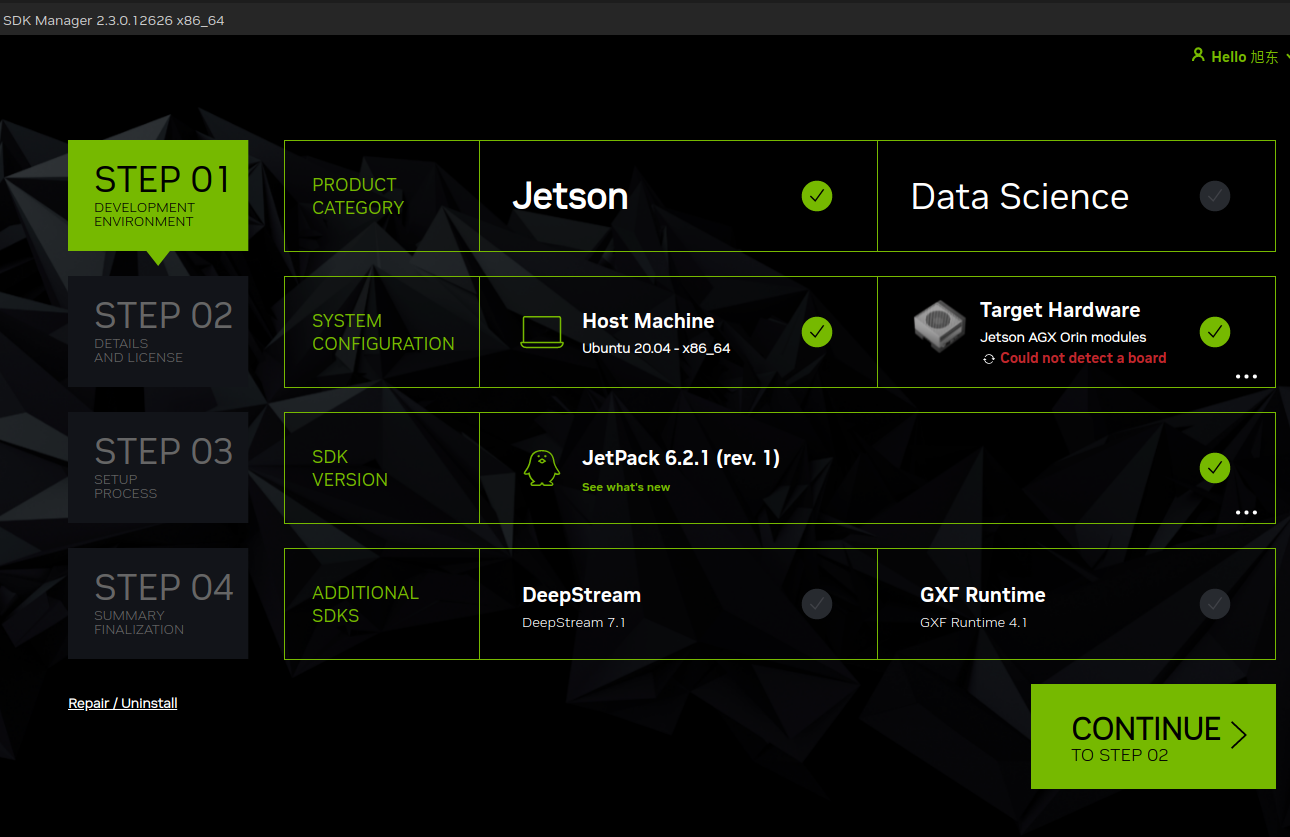Click the Host Machine heading
Screen dimensions: 1290x837
648,321
